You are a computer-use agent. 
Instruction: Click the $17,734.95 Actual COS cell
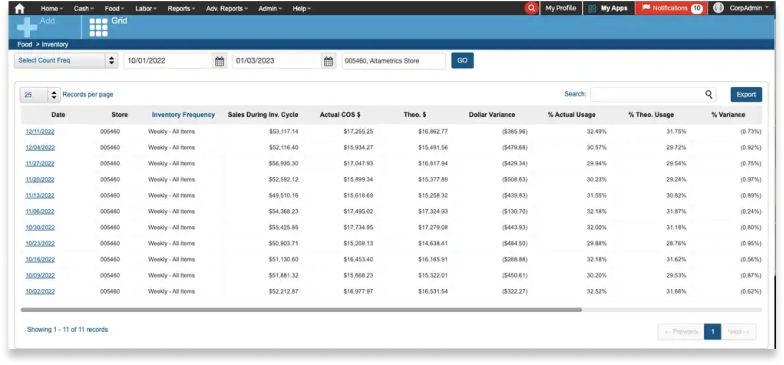[358, 228]
